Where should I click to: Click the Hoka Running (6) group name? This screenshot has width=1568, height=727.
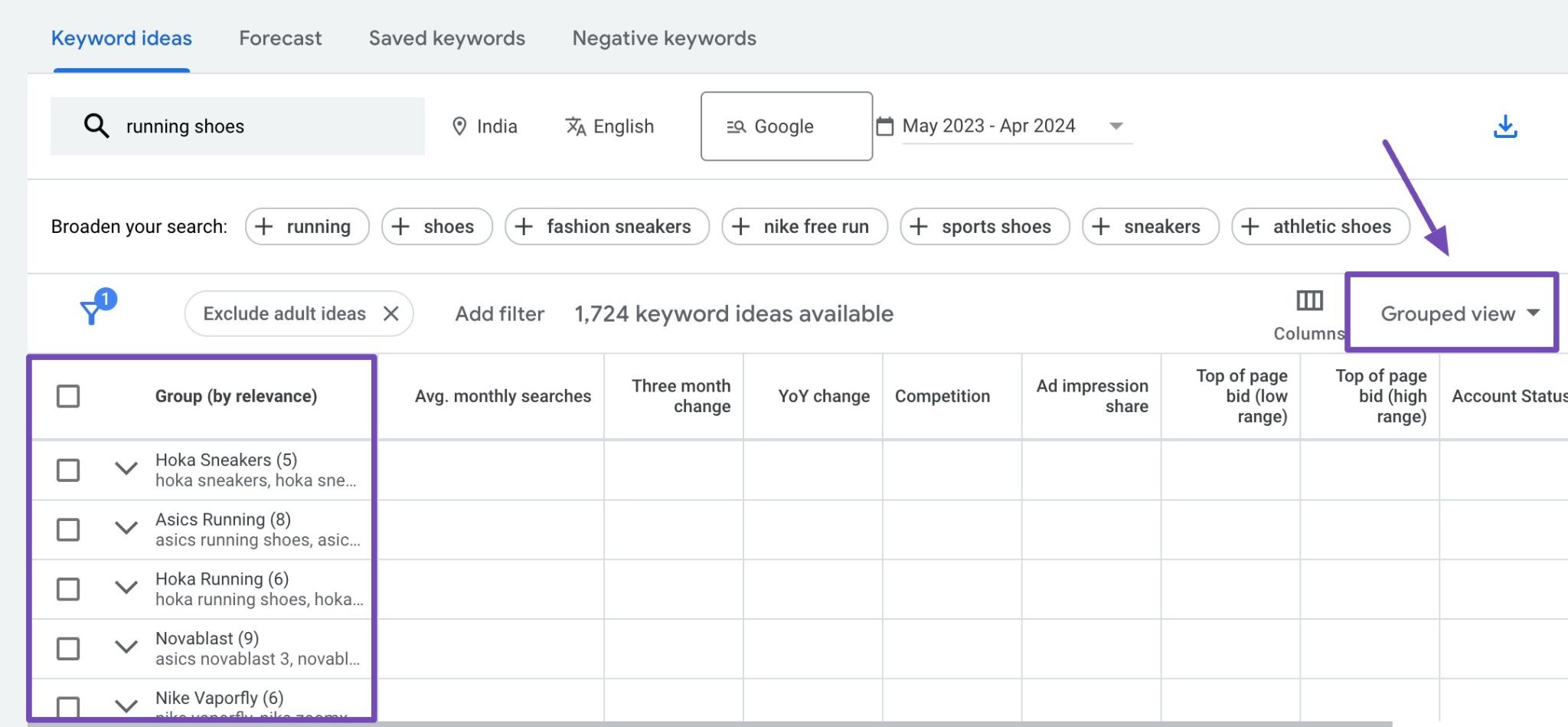(222, 579)
